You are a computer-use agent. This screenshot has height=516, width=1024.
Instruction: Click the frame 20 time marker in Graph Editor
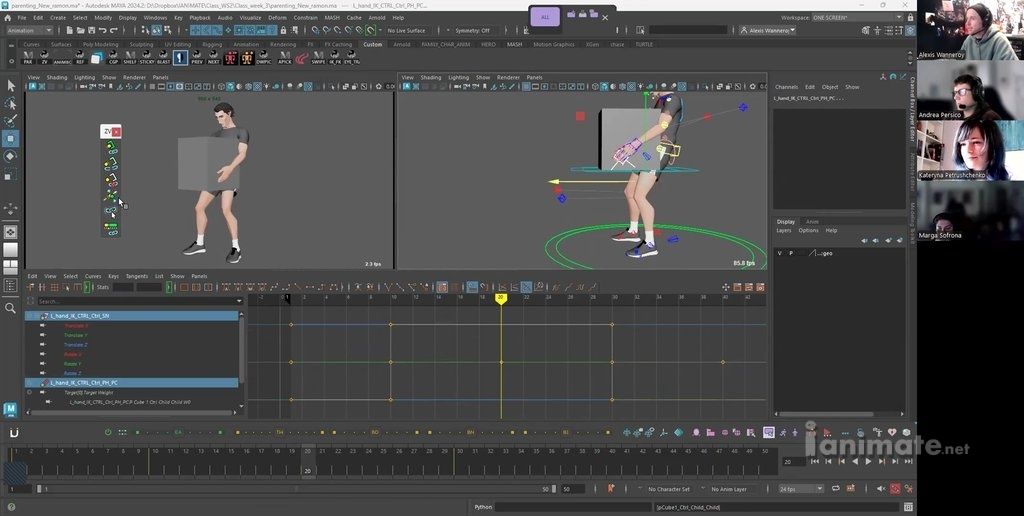501,298
